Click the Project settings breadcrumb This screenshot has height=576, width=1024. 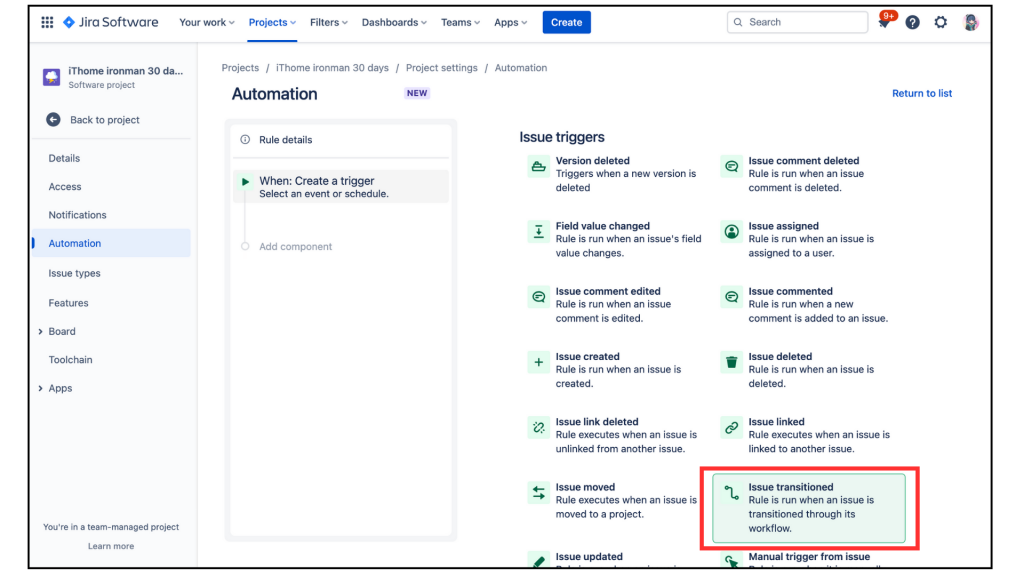[x=441, y=68]
